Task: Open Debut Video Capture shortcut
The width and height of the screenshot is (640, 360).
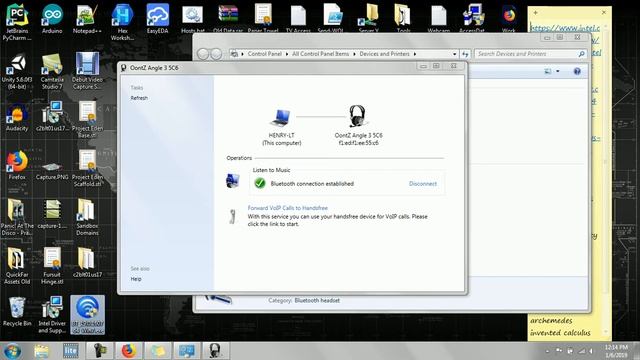Action: pyautogui.click(x=87, y=71)
